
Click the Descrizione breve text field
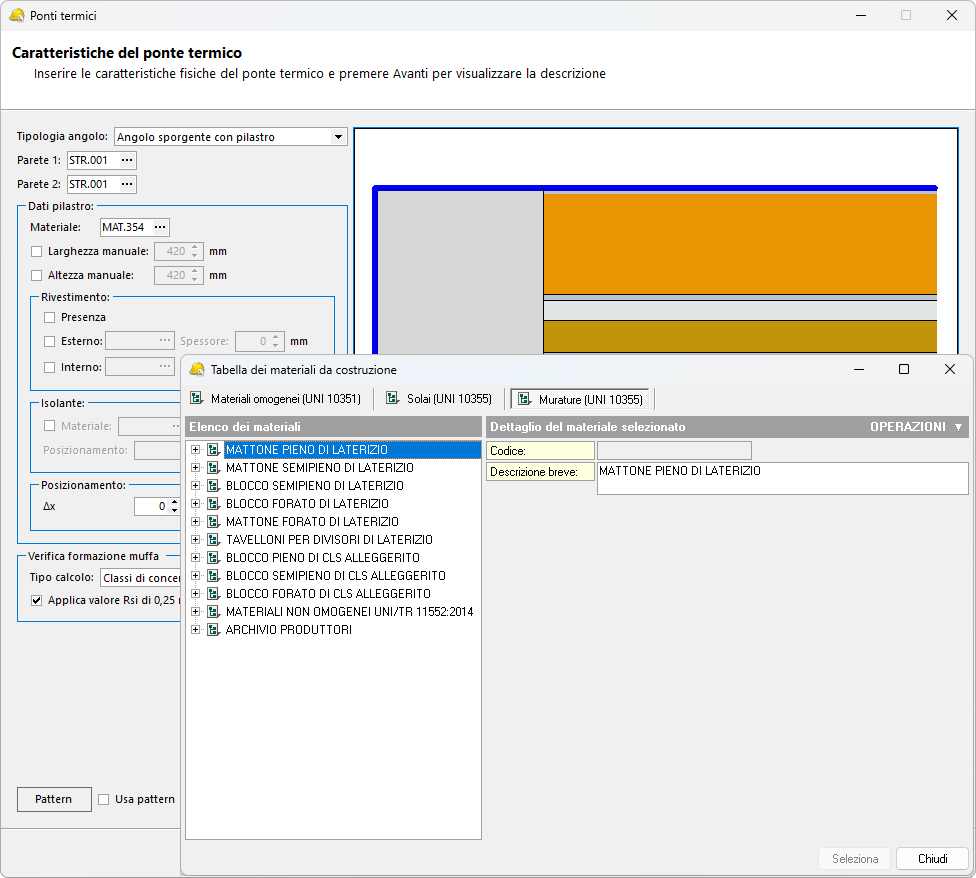coord(782,478)
